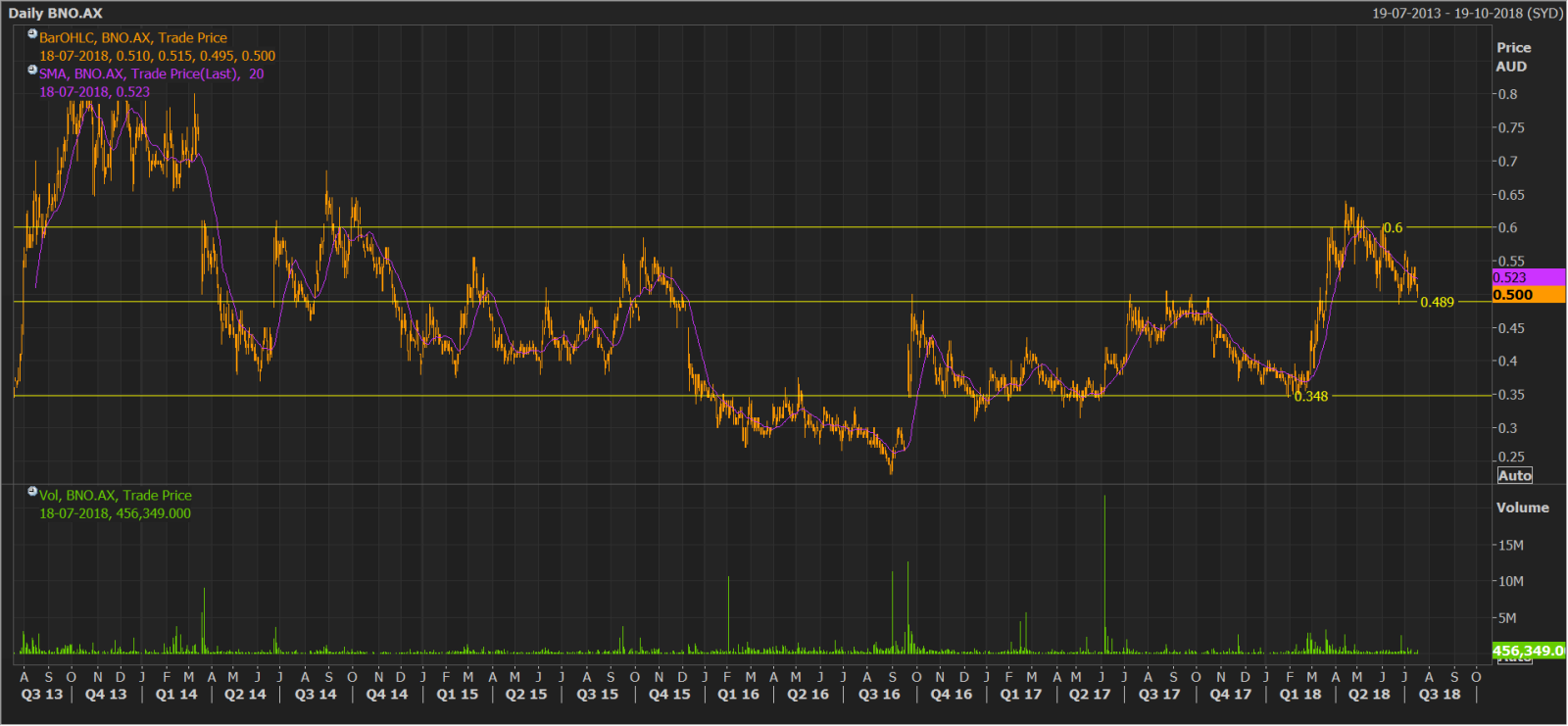Viewport: 1568px width, 726px height.
Task: Click the magenta 0.523 SMA price tag
Action: (1529, 277)
